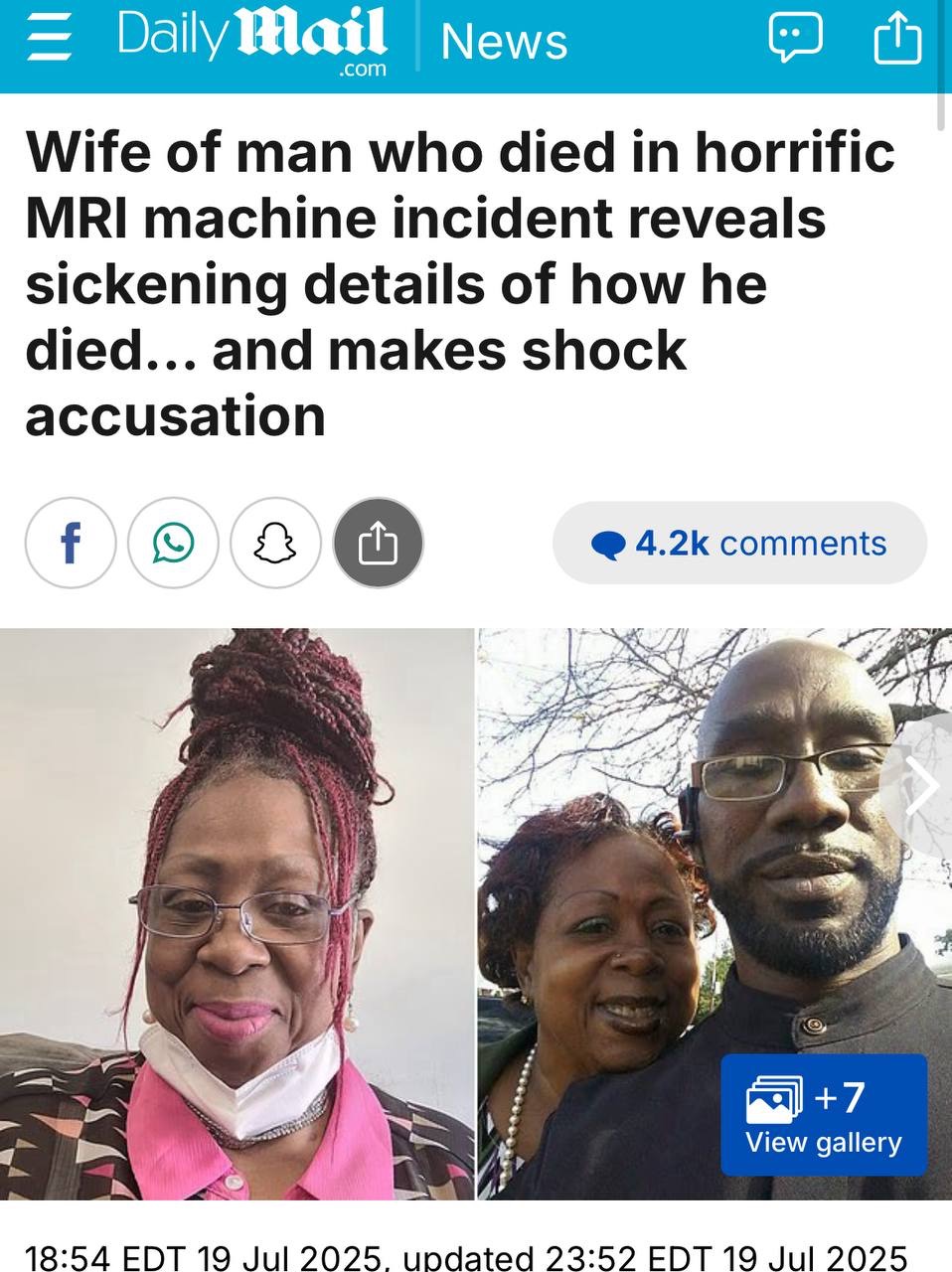Open the +7 View gallery button
952x1272 pixels.
(824, 1115)
